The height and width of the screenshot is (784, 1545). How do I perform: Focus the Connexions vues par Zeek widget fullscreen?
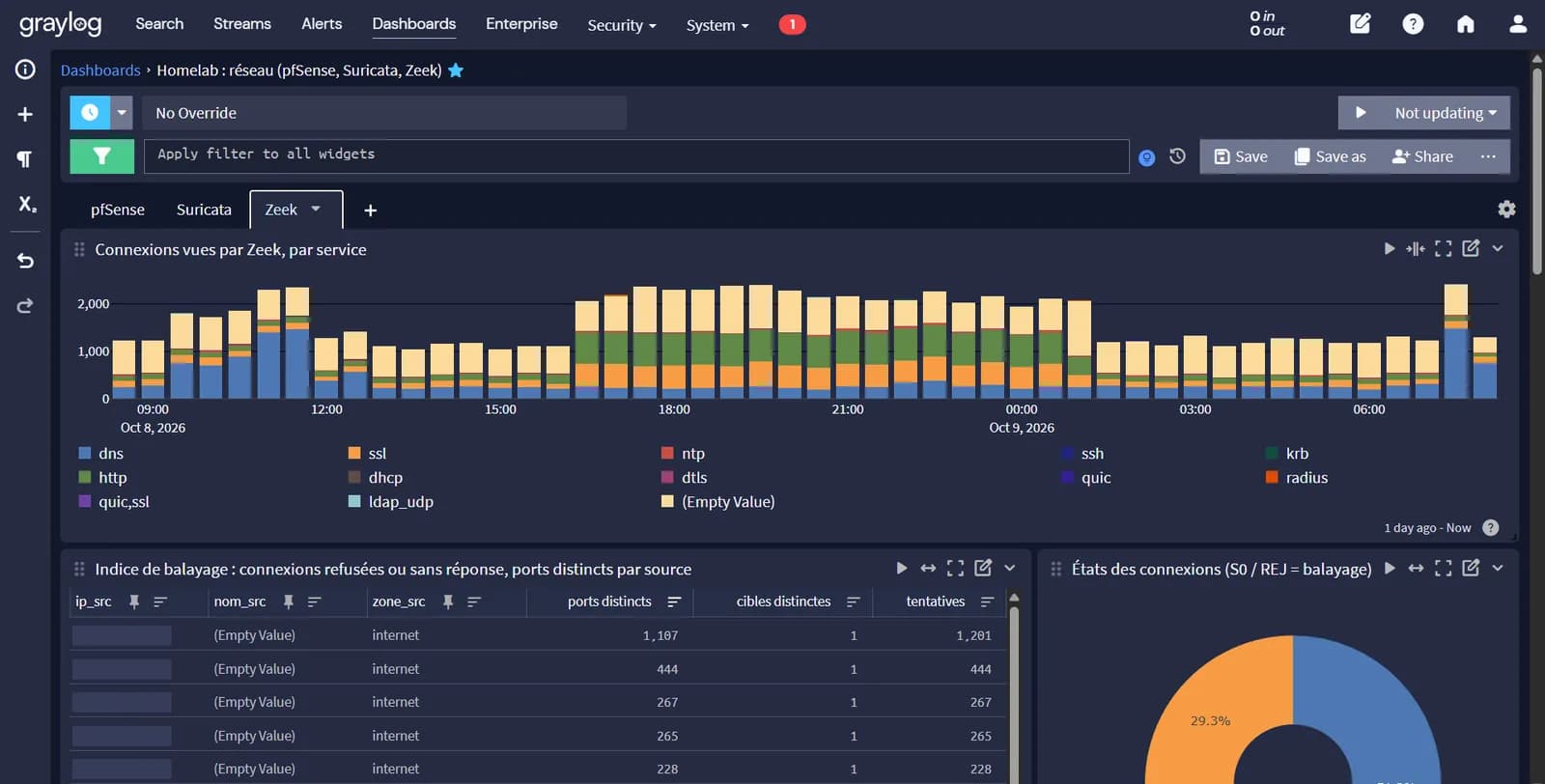1444,248
